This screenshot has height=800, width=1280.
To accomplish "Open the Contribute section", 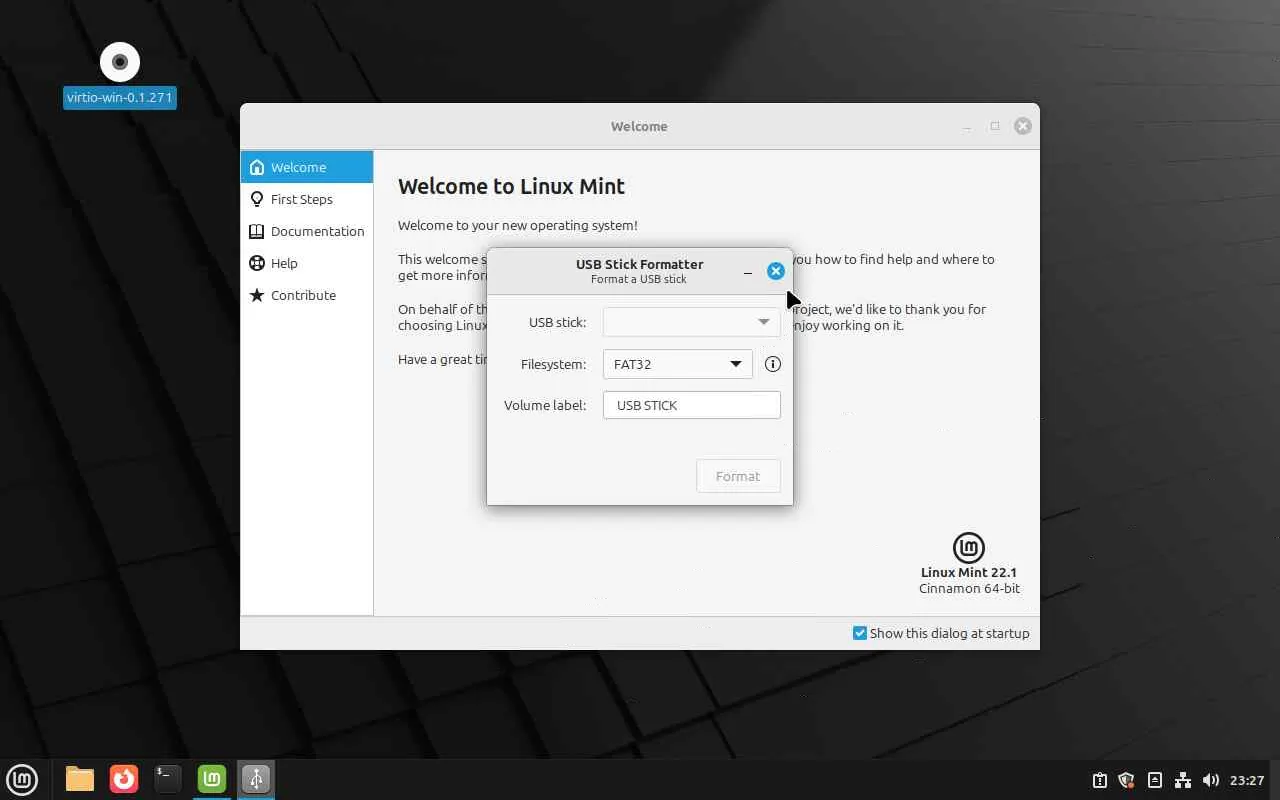I will tap(307, 295).
